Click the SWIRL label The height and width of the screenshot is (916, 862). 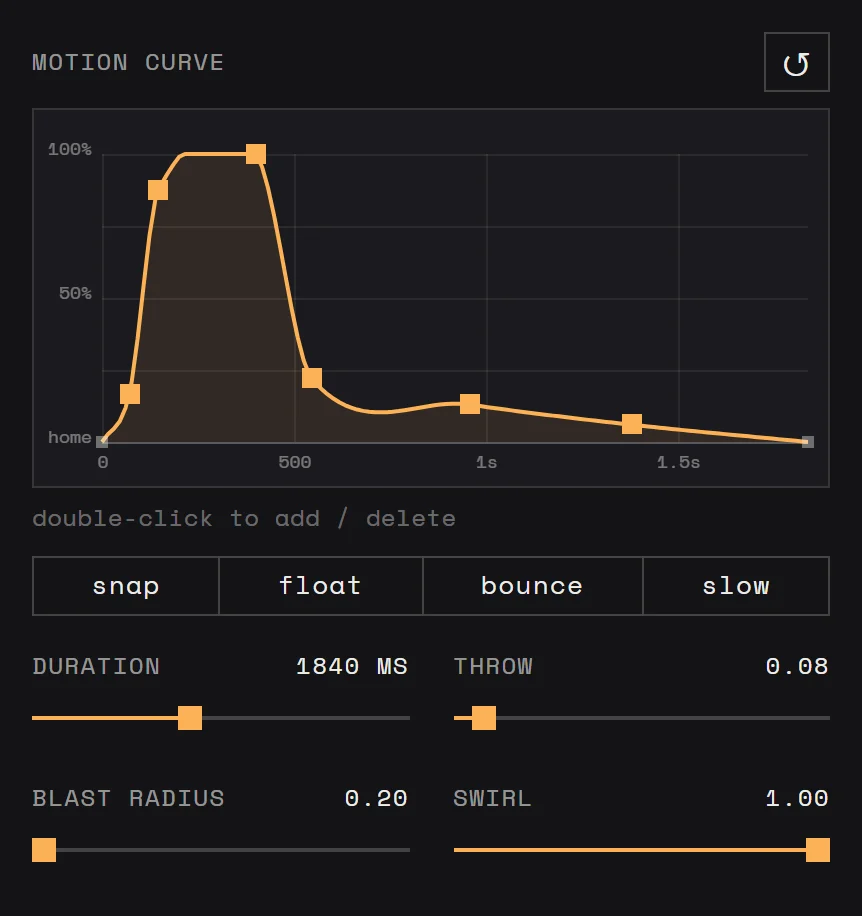492,799
